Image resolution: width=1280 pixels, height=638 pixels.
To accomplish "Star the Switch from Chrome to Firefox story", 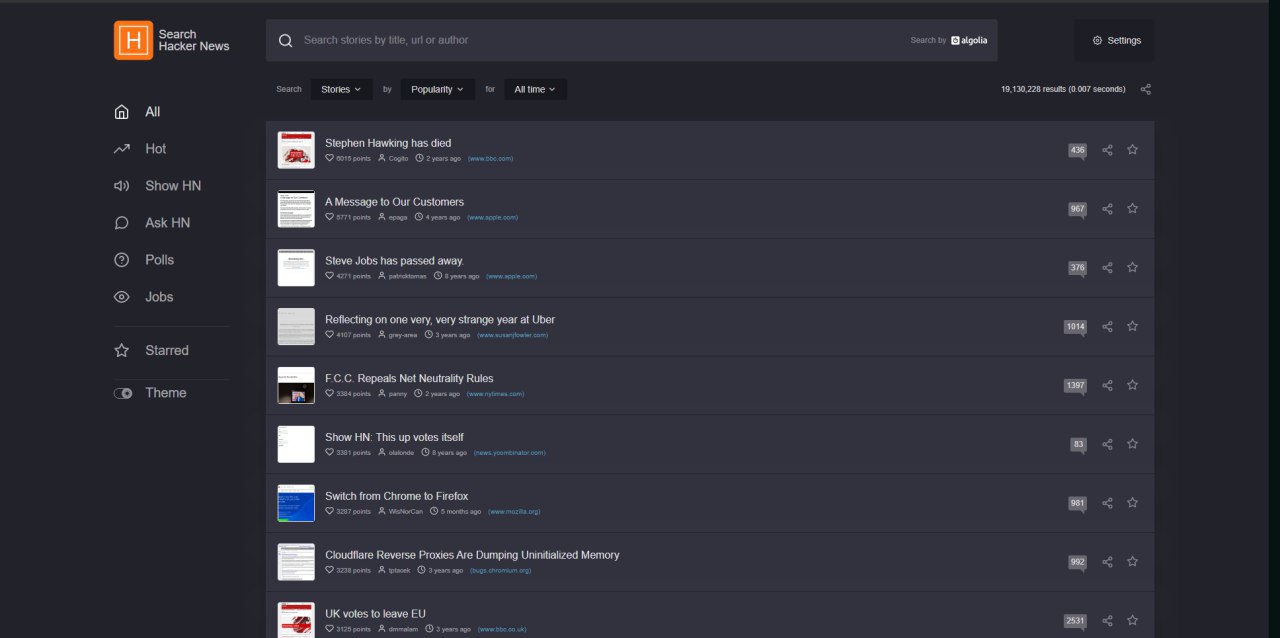I will [x=1132, y=503].
